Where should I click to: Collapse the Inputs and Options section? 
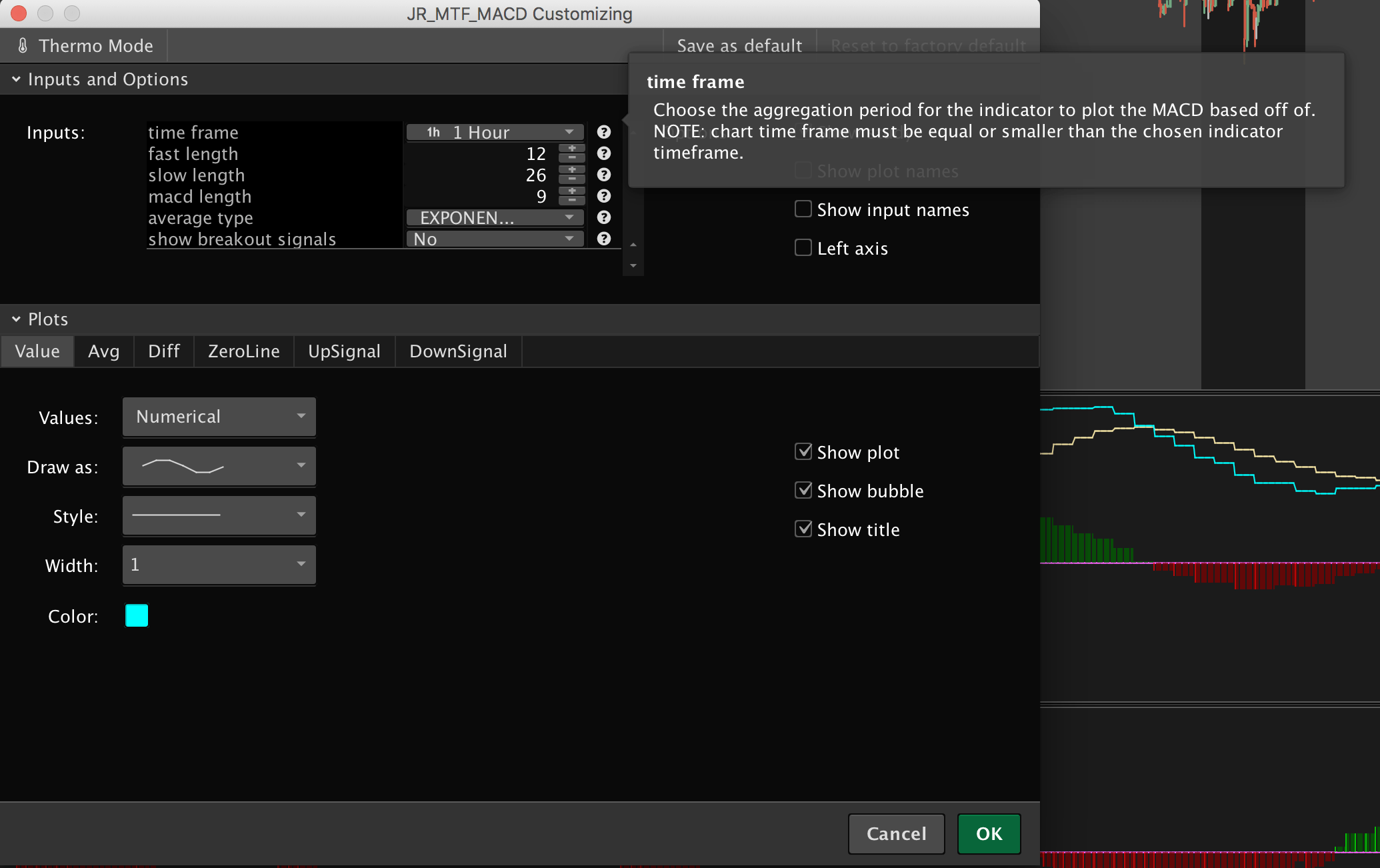coord(16,79)
